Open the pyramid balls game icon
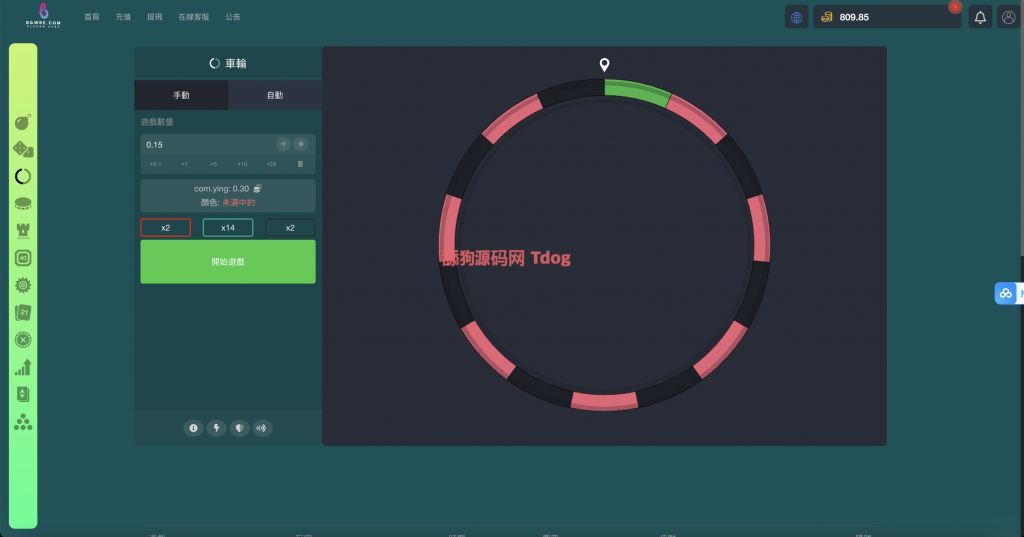1024x537 pixels. [23, 422]
